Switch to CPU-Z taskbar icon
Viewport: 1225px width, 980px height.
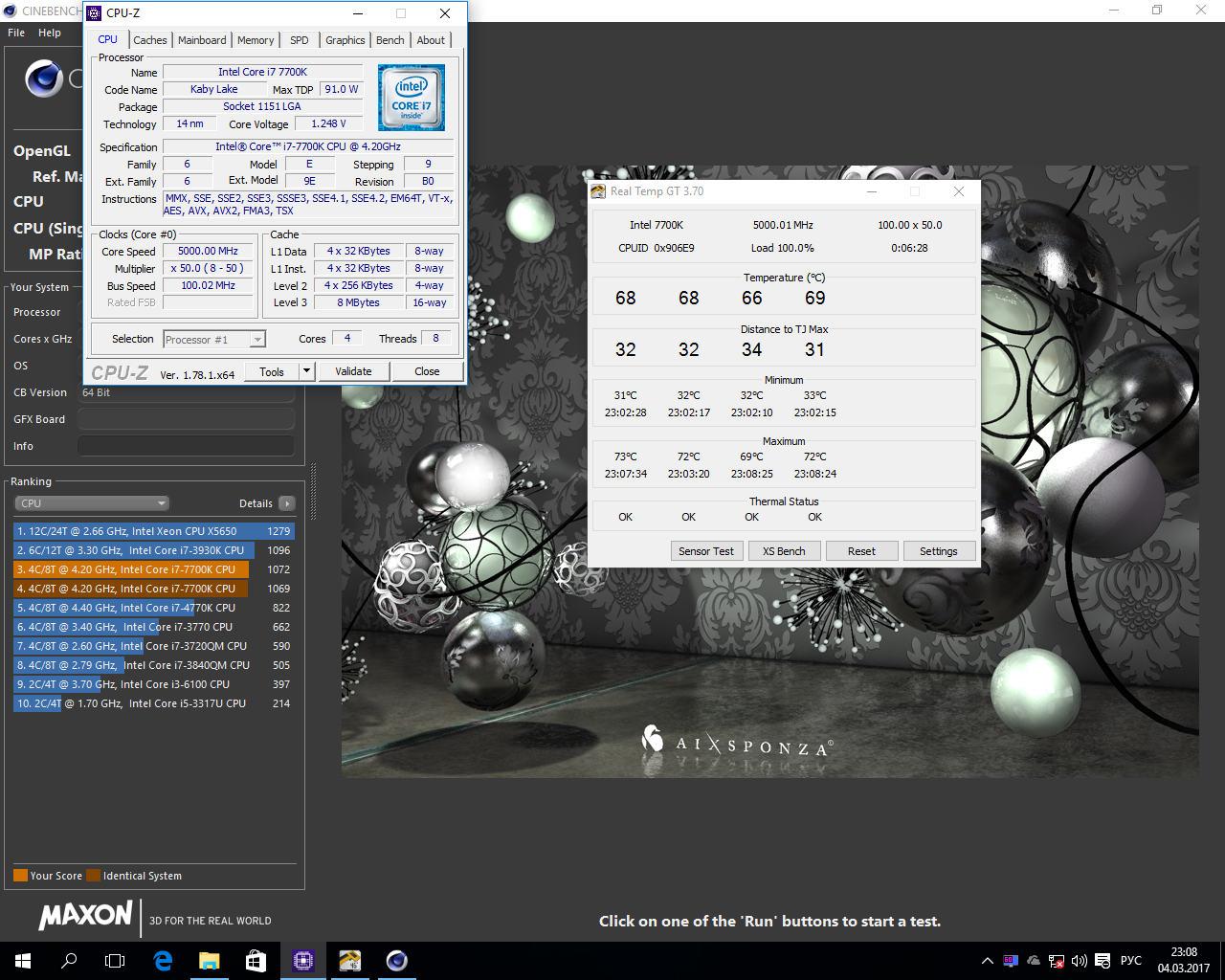coord(303,961)
